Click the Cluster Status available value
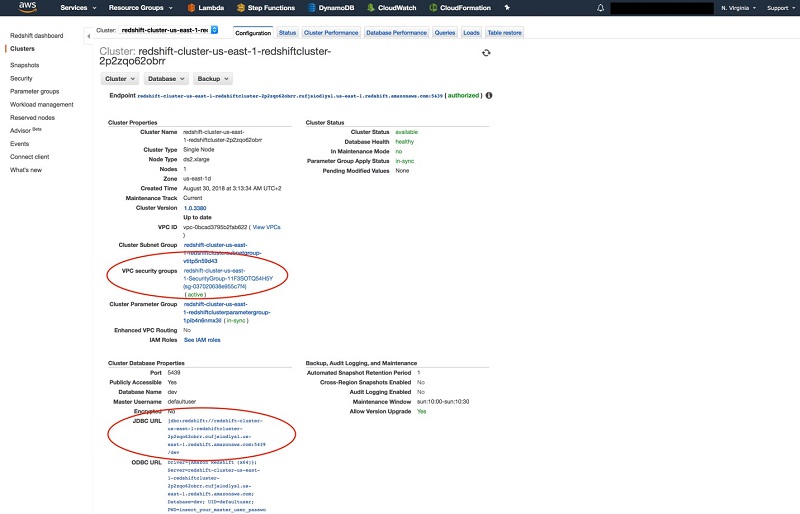This screenshot has width=800, height=514. click(407, 132)
